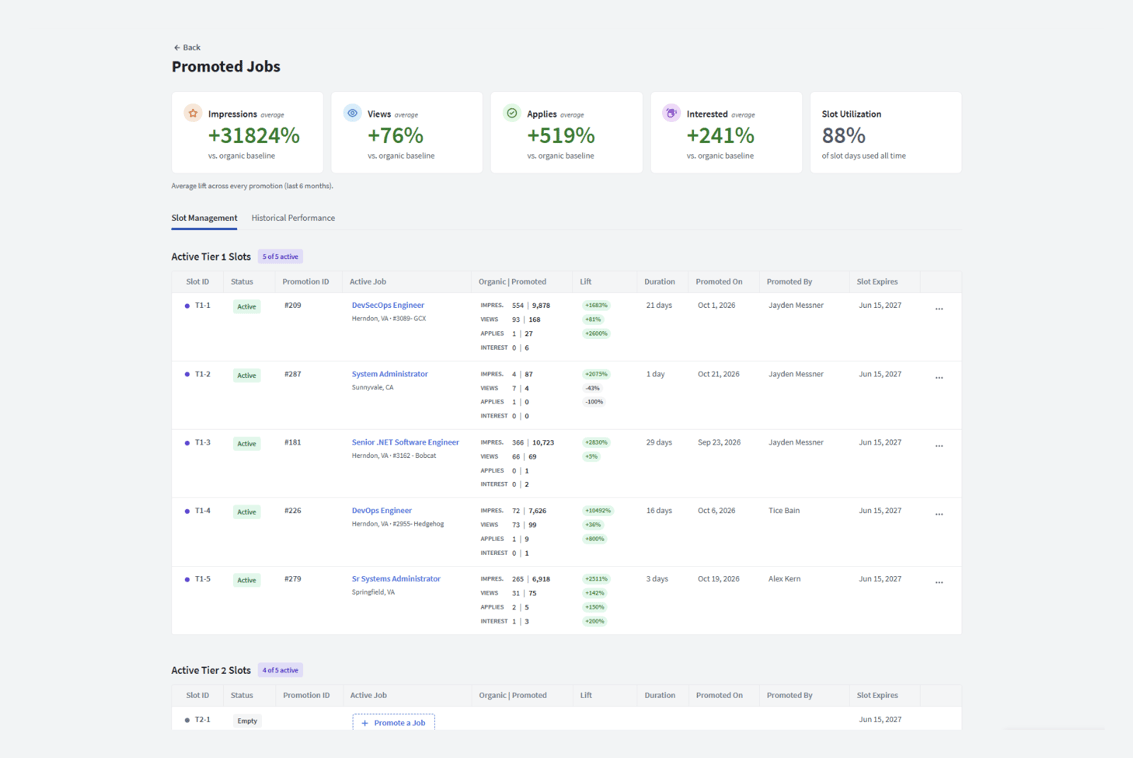Click the slot ID T1-5
Viewport: 1133px width, 758px height.
(202, 579)
